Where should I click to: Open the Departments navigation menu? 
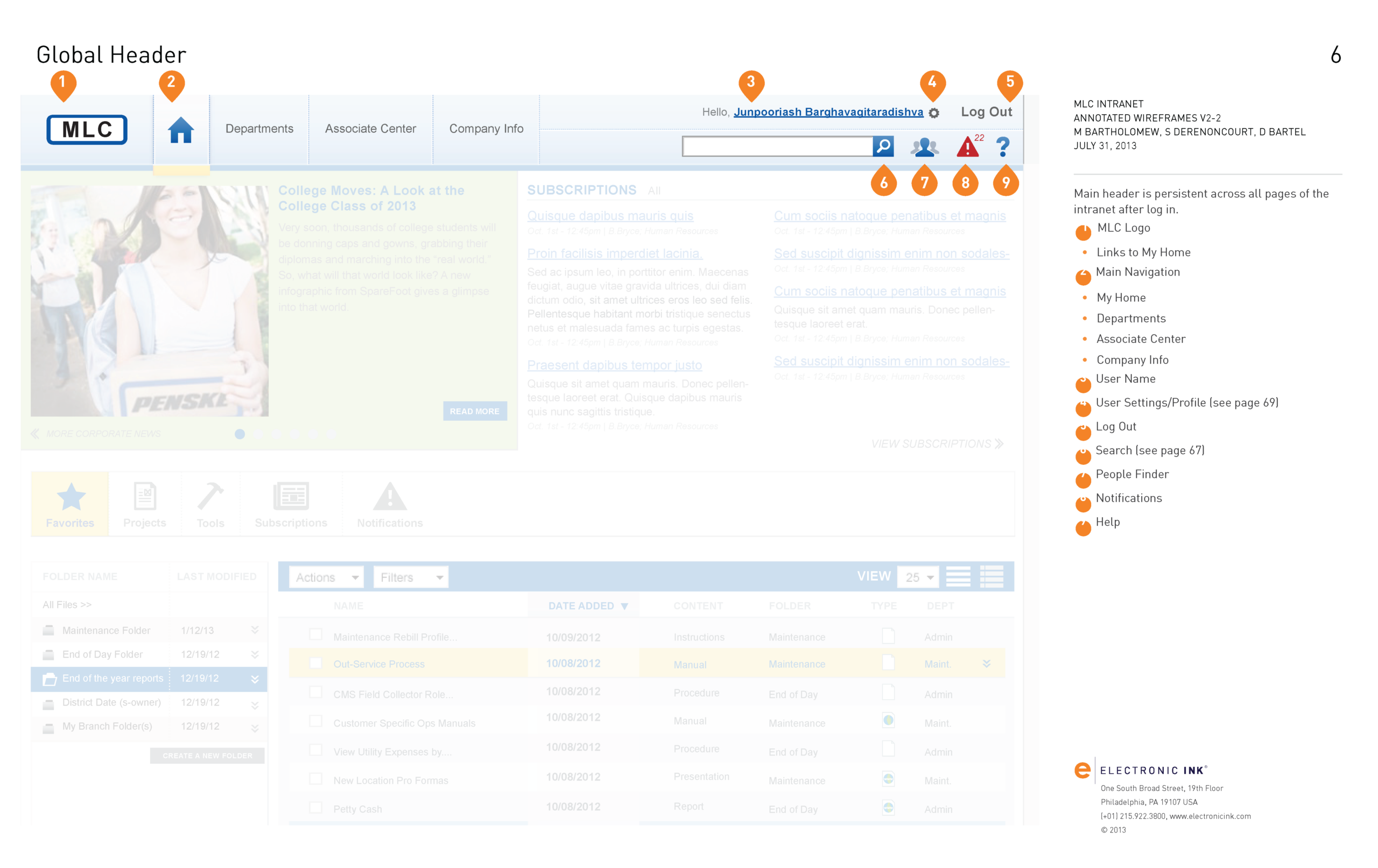click(x=259, y=129)
